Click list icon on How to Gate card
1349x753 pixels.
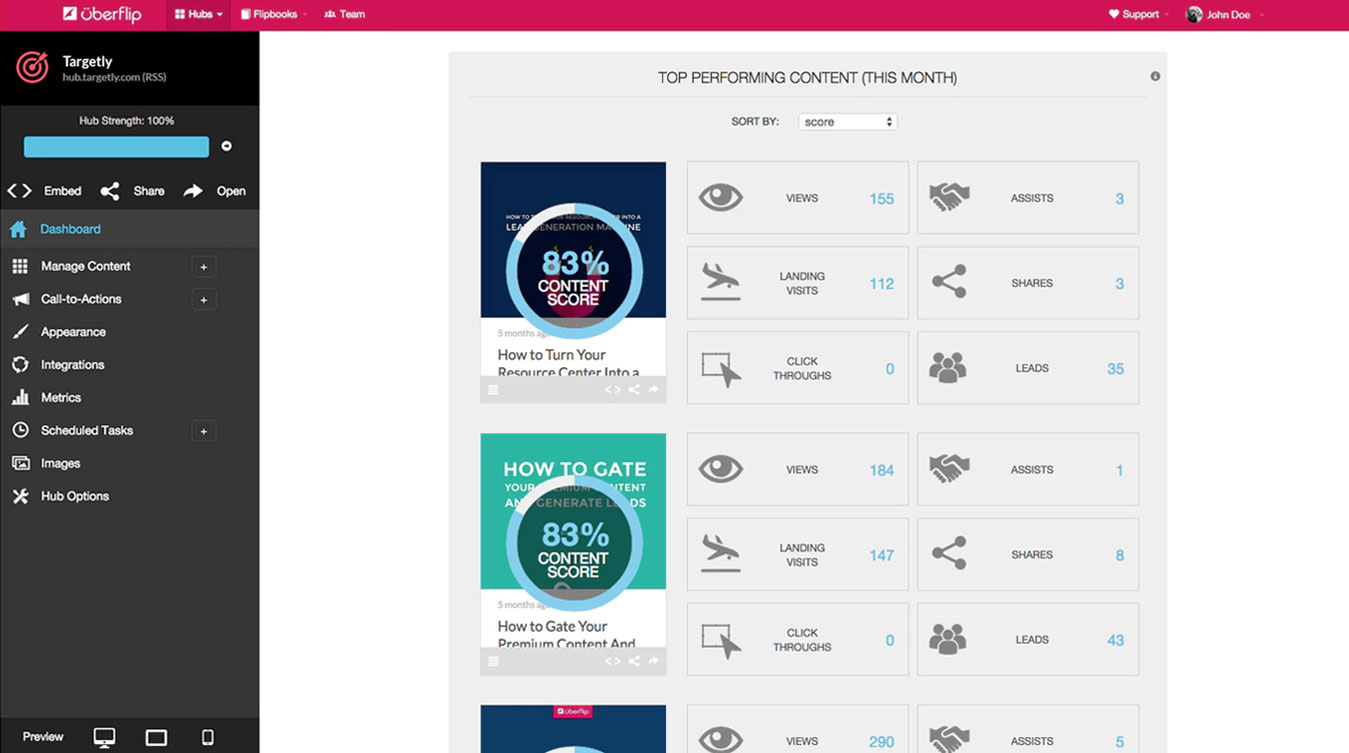(493, 661)
